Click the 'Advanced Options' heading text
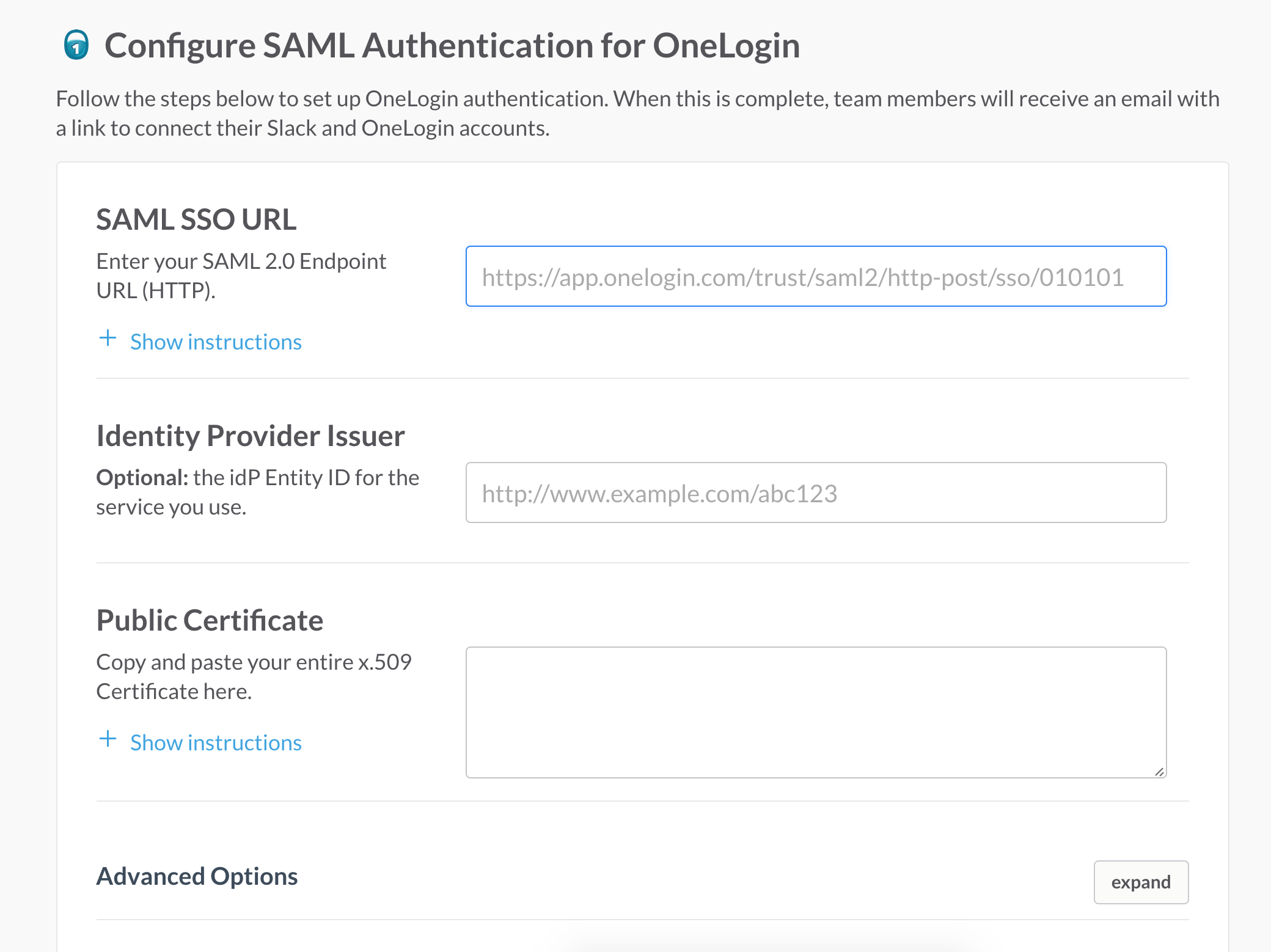 (197, 876)
